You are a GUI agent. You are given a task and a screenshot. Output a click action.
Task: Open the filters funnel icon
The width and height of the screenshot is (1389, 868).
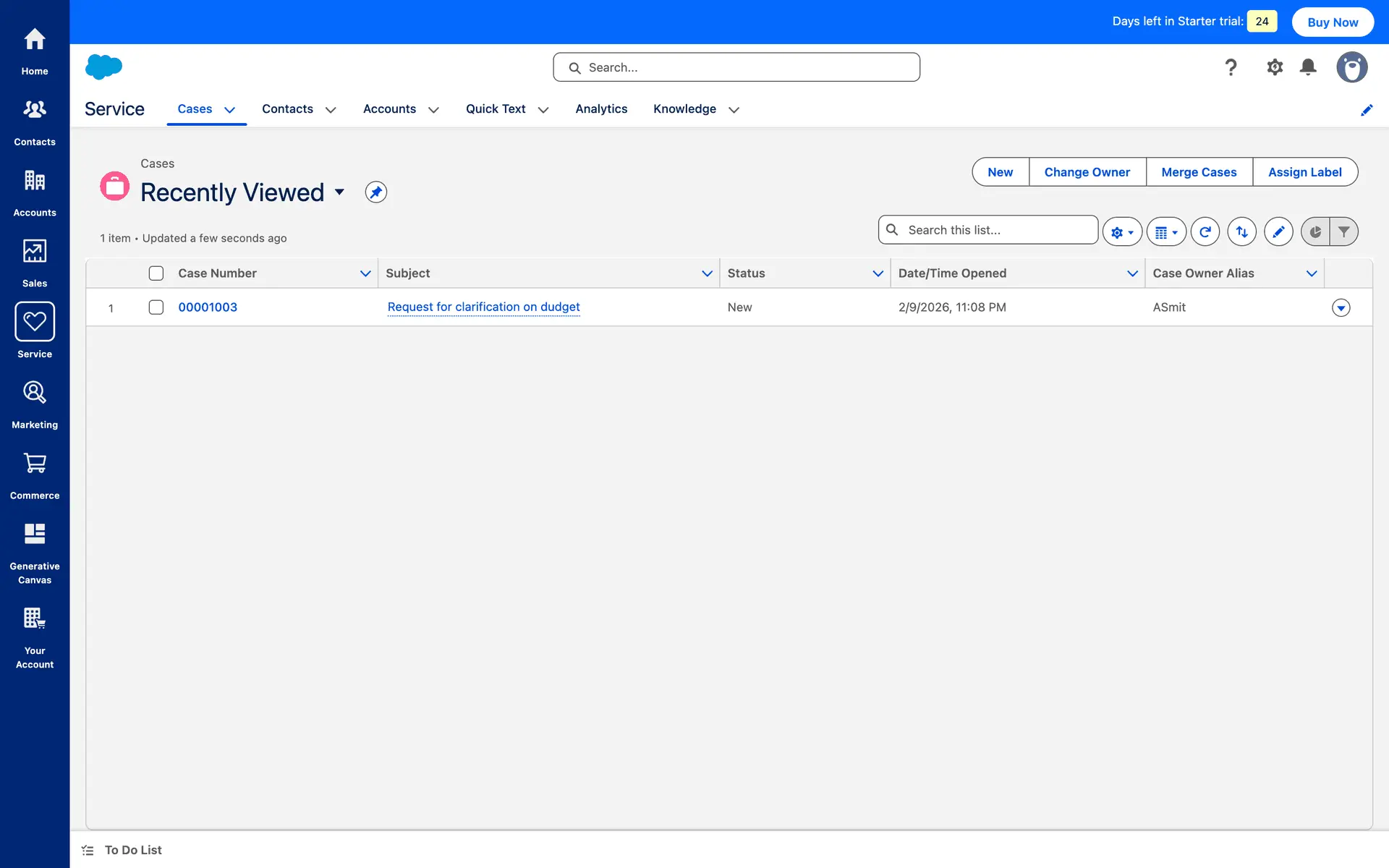[x=1343, y=231]
